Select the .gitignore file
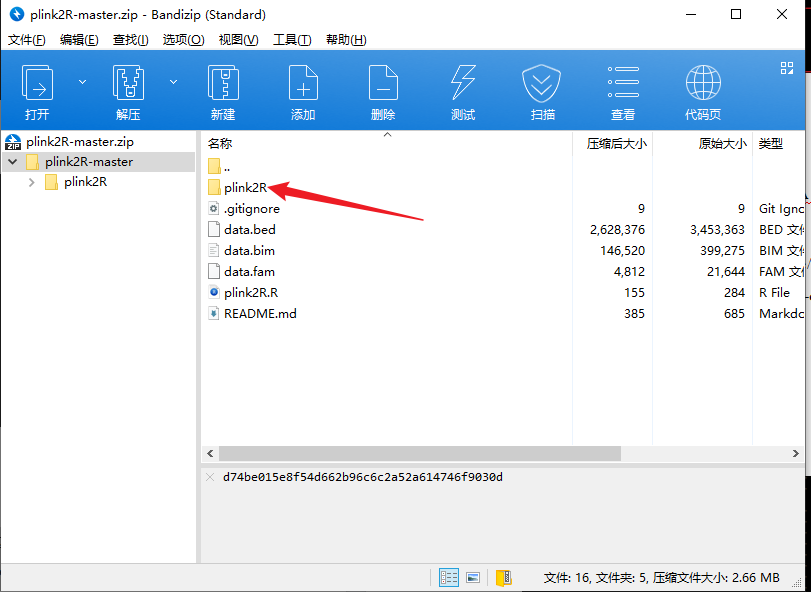Image resolution: width=811 pixels, height=592 pixels. click(251, 208)
